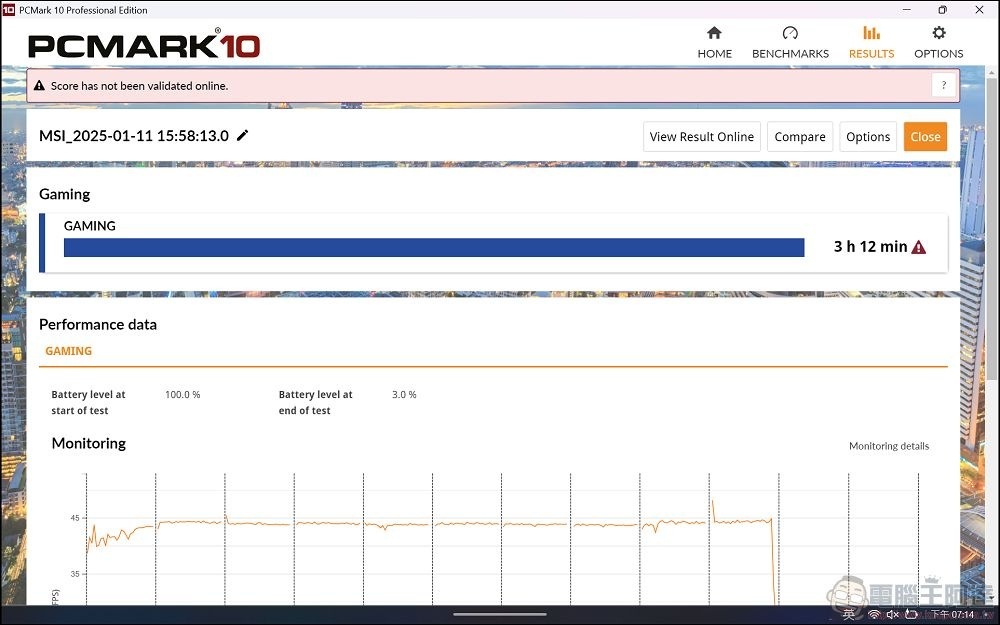Open the BENCHMARKS gauge page
The height and width of the screenshot is (625, 1000).
click(x=790, y=42)
